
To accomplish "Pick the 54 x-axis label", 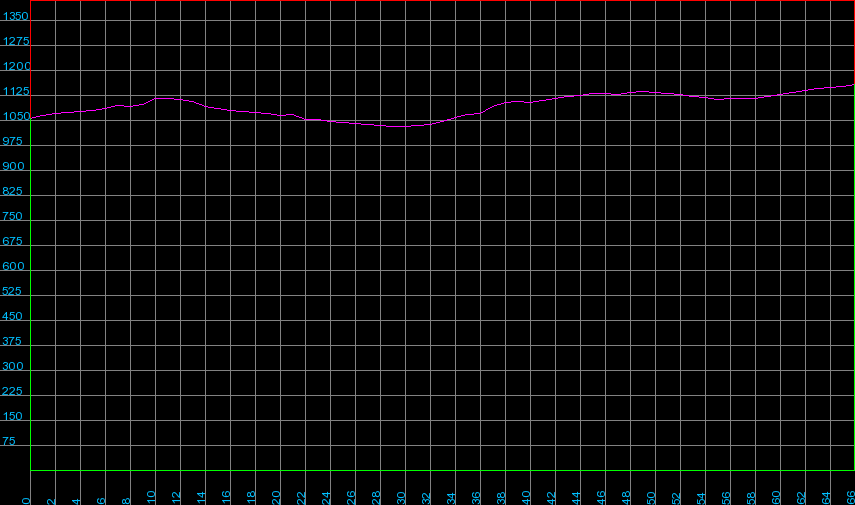I will point(701,498).
